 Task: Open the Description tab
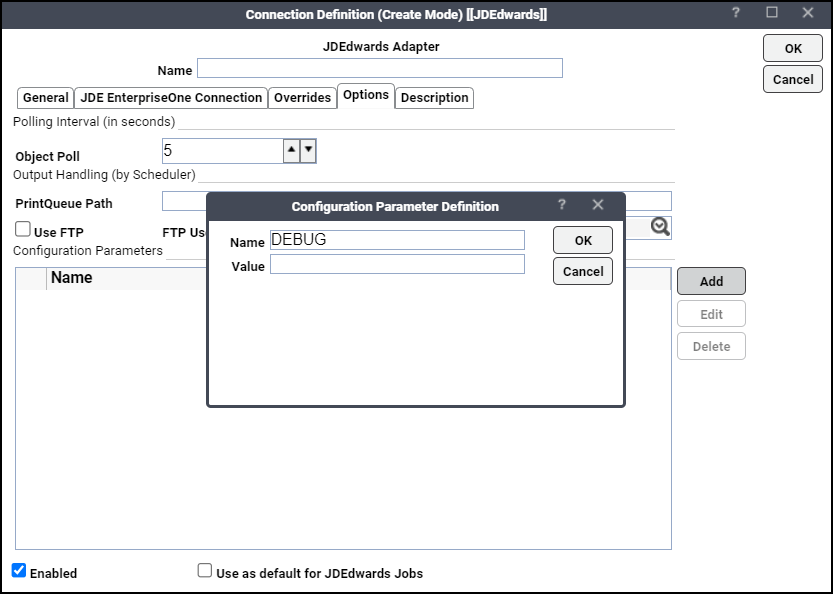435,98
